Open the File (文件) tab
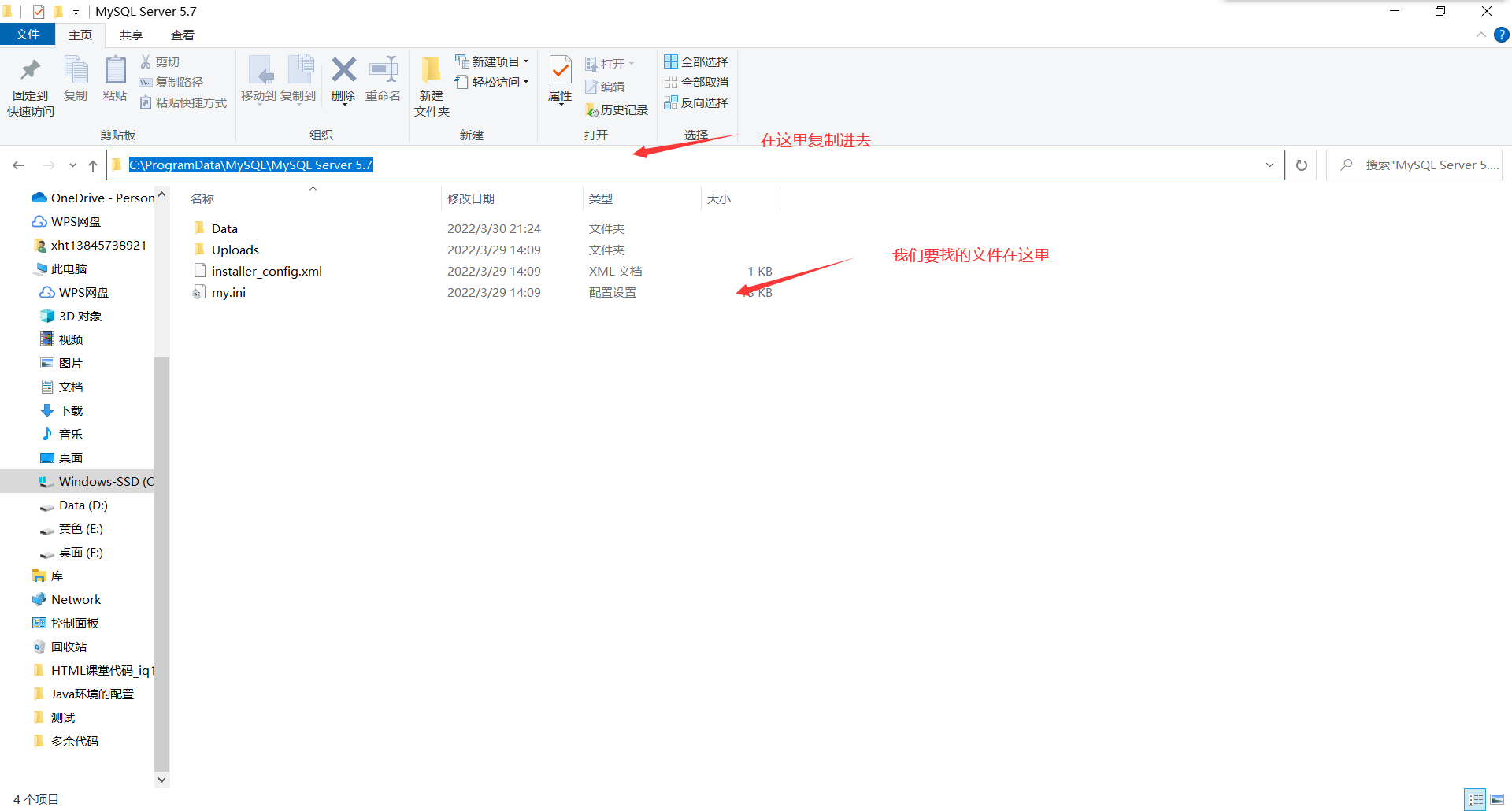 click(28, 35)
